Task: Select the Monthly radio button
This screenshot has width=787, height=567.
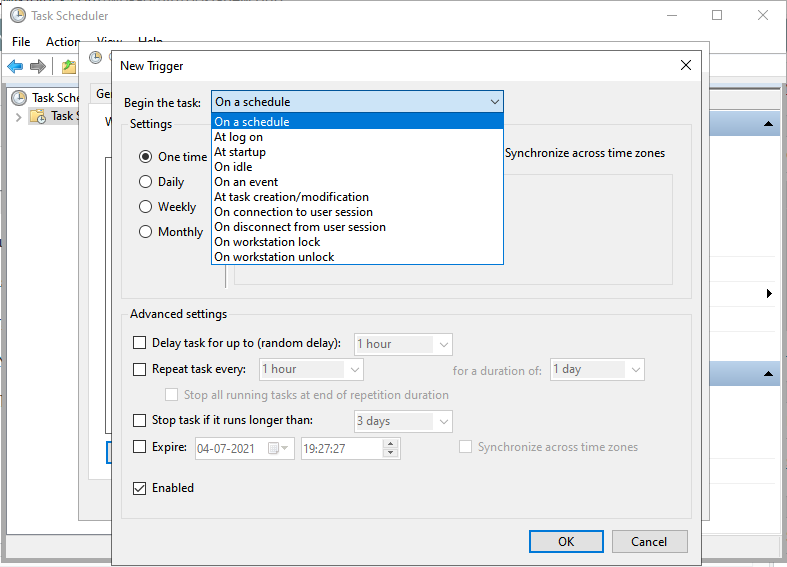Action: coord(146,232)
